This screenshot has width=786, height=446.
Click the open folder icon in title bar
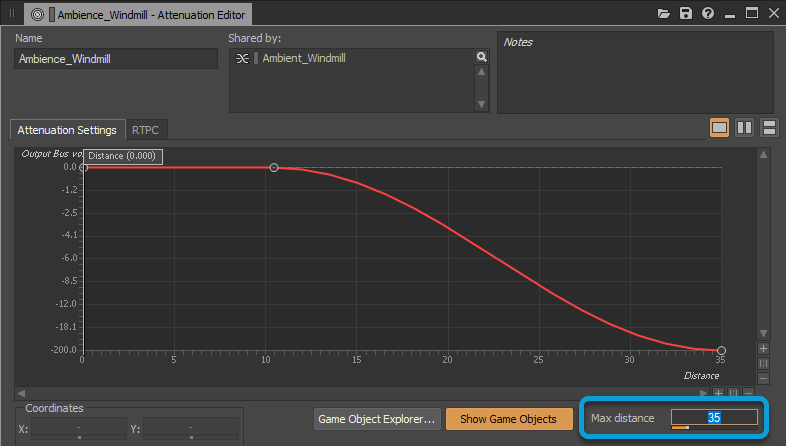664,14
